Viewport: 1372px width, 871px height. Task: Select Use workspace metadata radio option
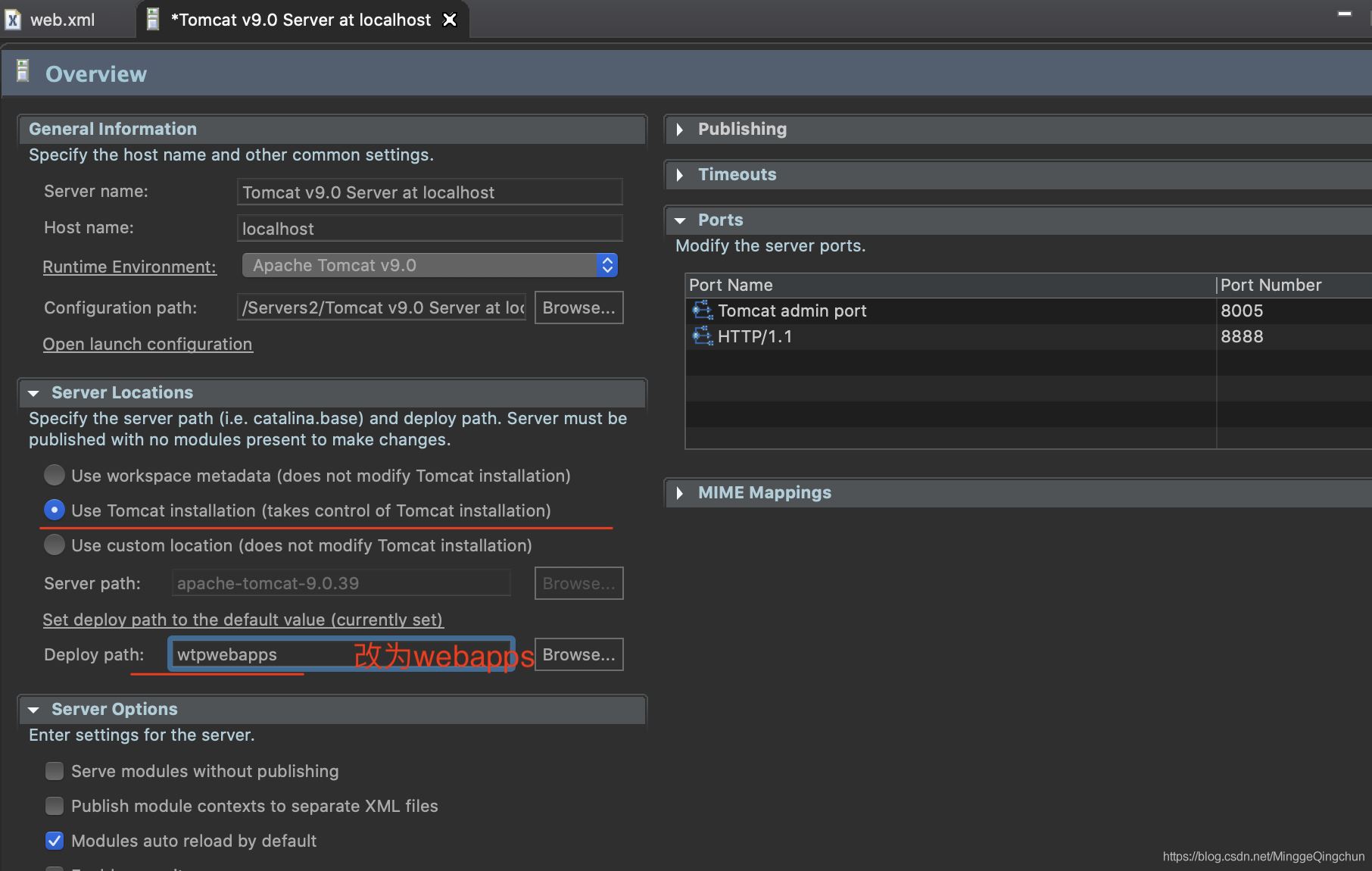pyautogui.click(x=55, y=475)
